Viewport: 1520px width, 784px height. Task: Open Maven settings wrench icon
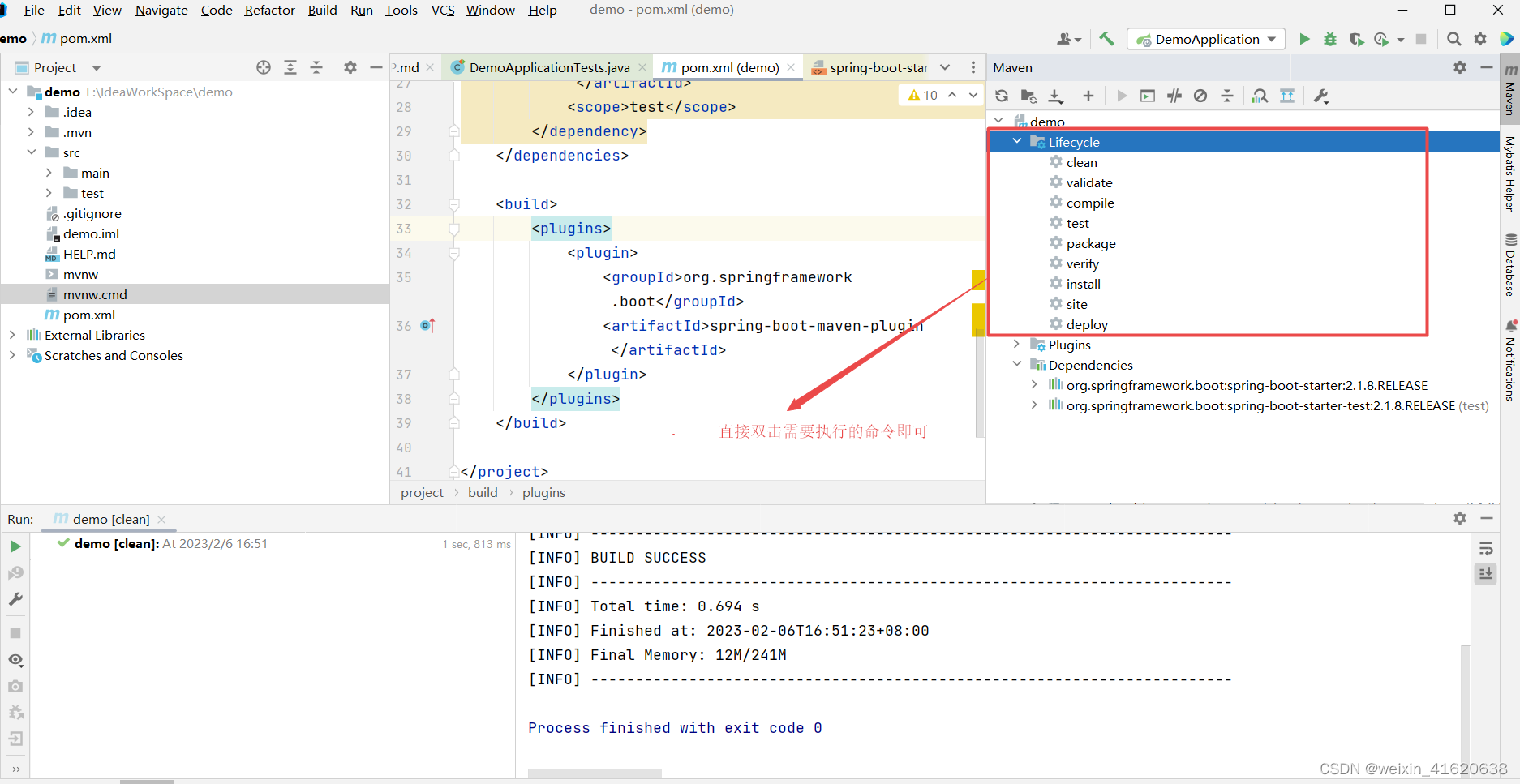click(x=1321, y=96)
